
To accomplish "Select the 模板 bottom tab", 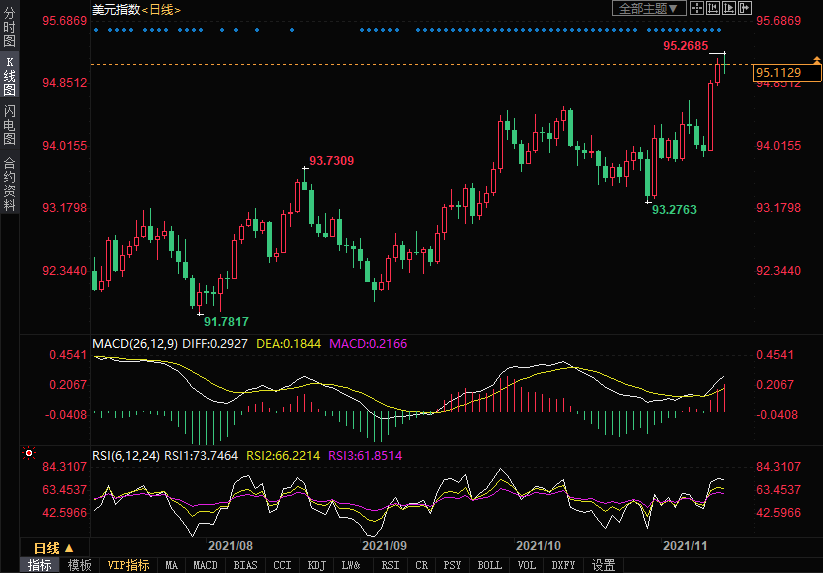I will 79,565.
